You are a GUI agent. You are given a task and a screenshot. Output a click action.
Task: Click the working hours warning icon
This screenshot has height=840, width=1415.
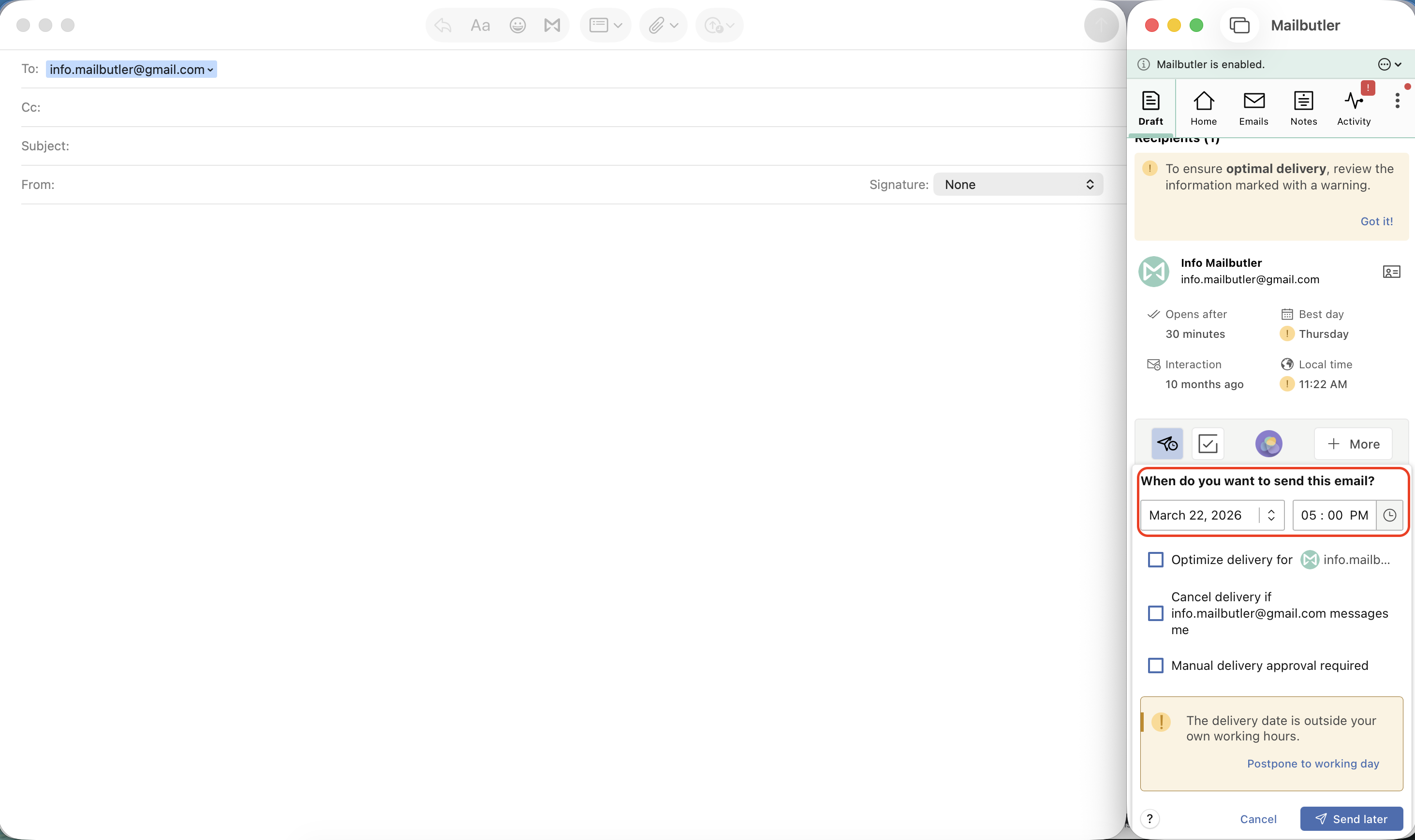(1161, 722)
